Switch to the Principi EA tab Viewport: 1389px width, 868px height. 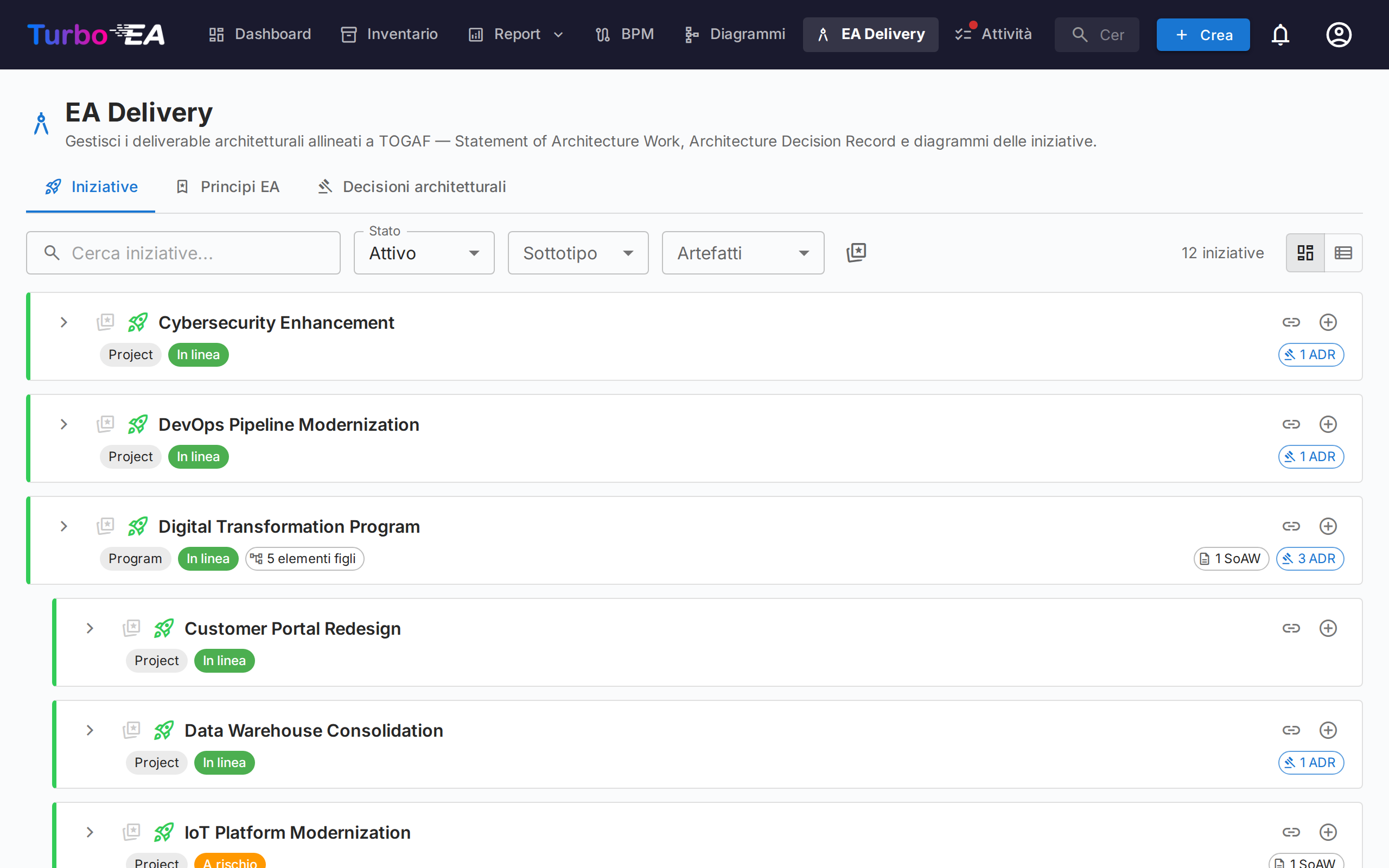[x=228, y=187]
